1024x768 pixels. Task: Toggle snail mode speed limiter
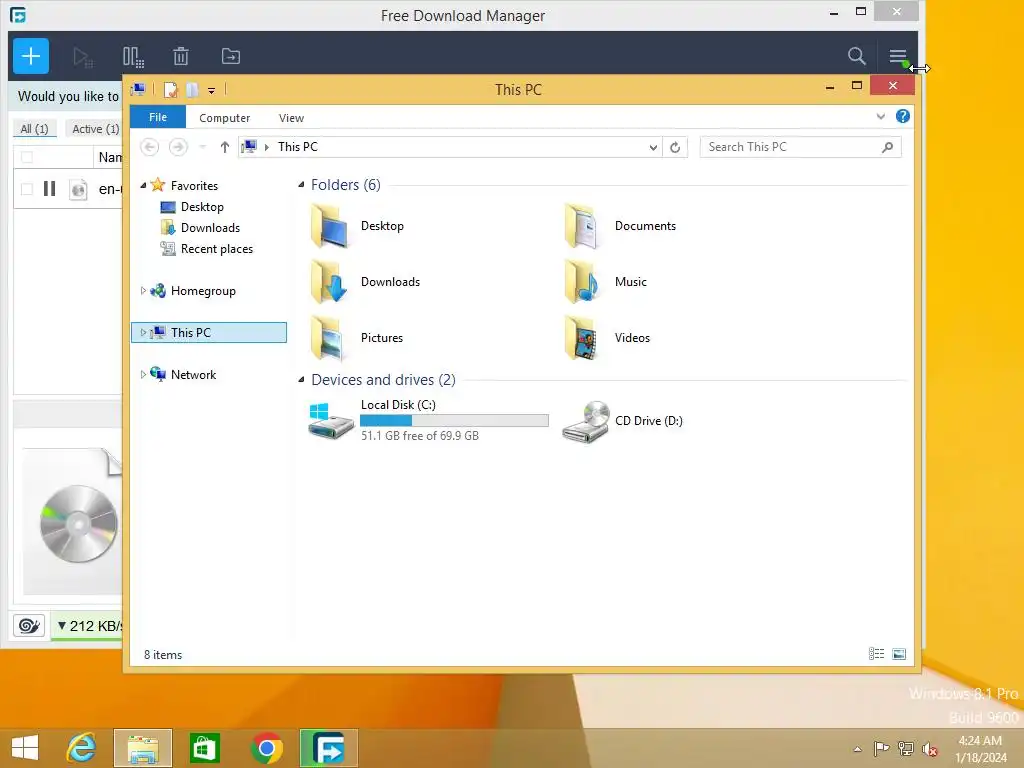(29, 626)
